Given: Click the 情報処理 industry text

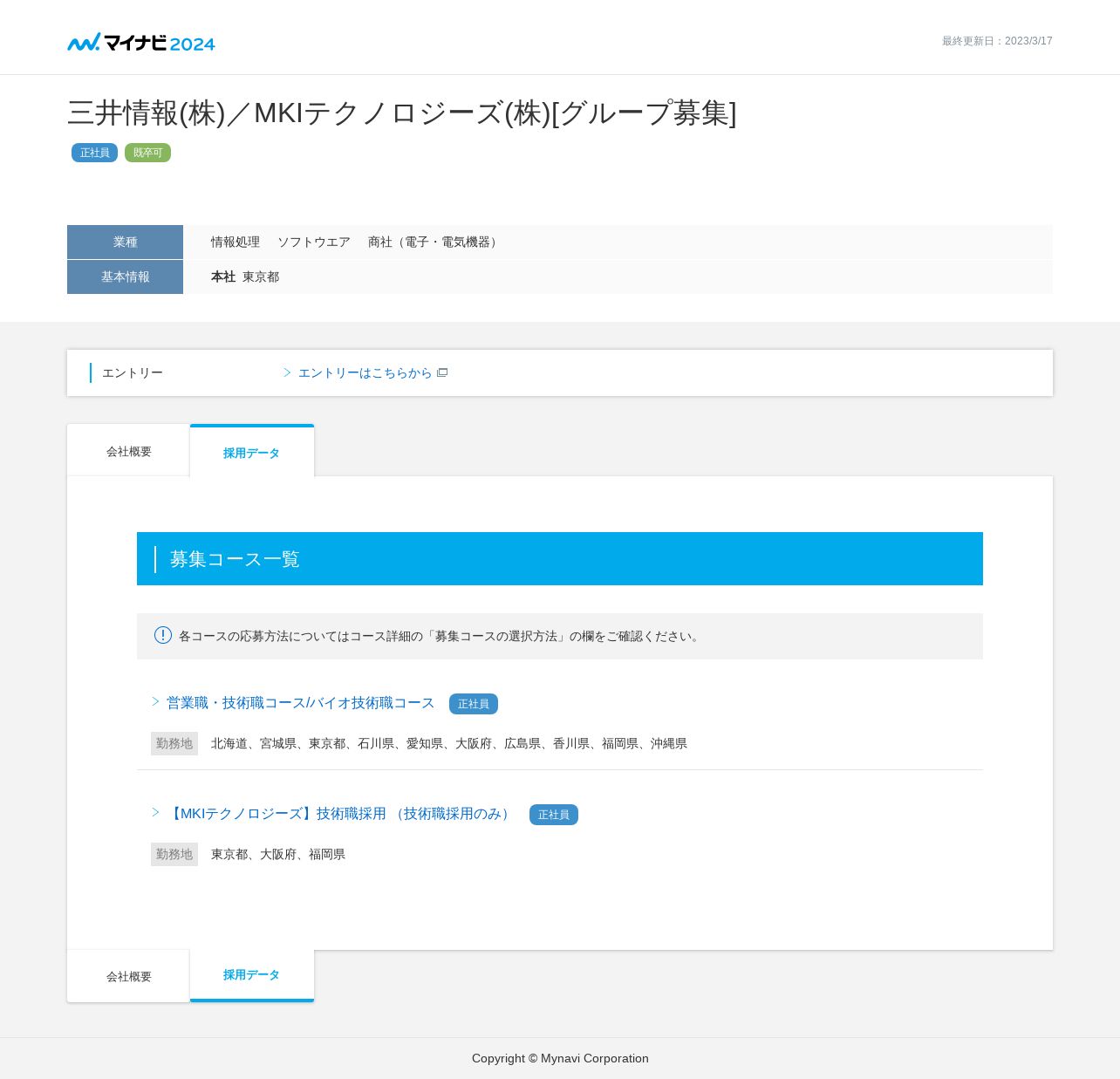Looking at the screenshot, I should tap(236, 242).
